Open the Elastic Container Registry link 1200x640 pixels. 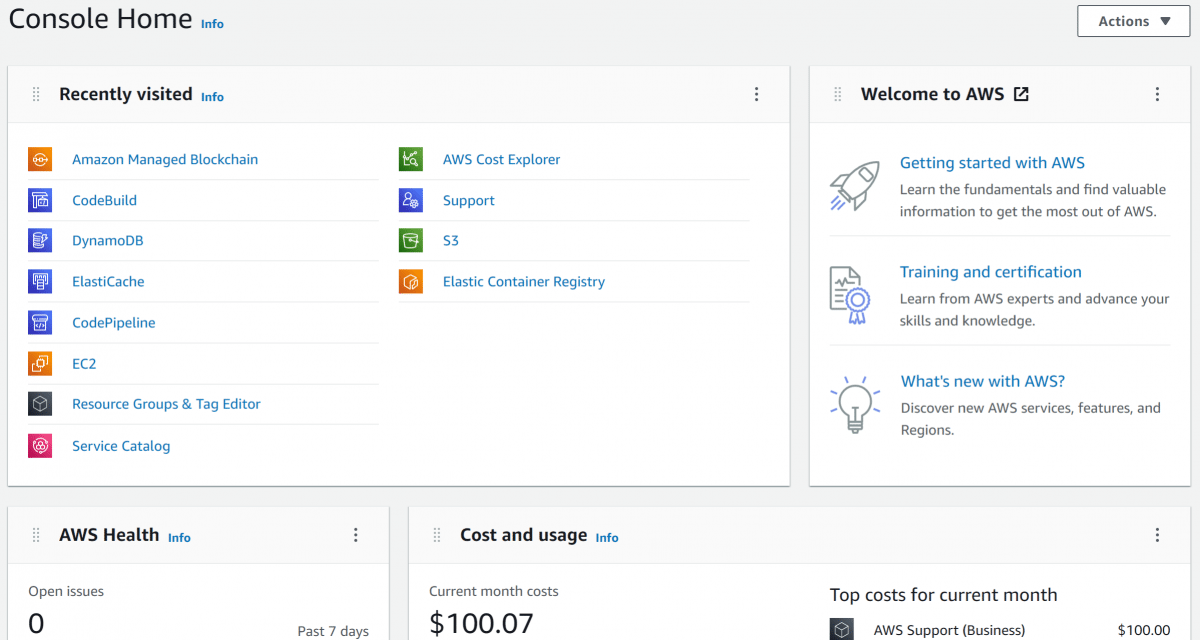[524, 282]
